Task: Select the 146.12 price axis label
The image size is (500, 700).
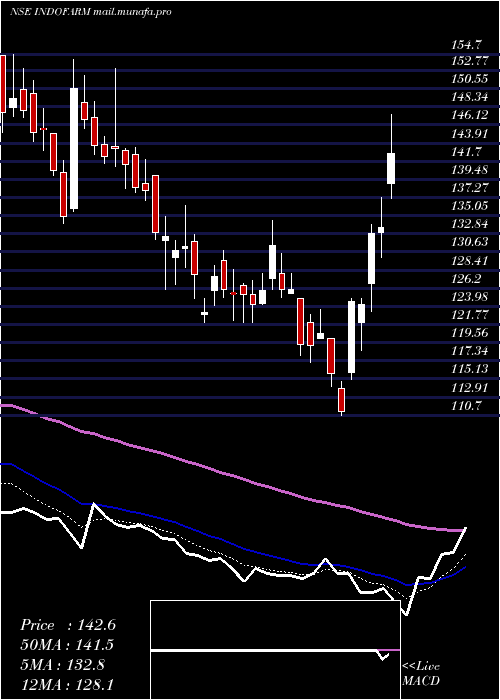Action: [470, 115]
